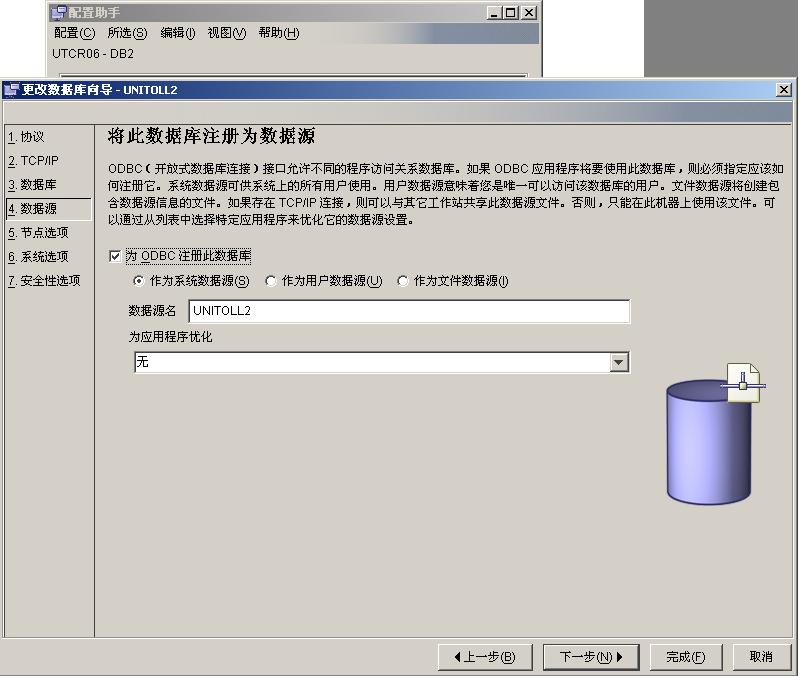Go to wizard step 1. 协议
This screenshot has height=676, width=800.
point(26,137)
